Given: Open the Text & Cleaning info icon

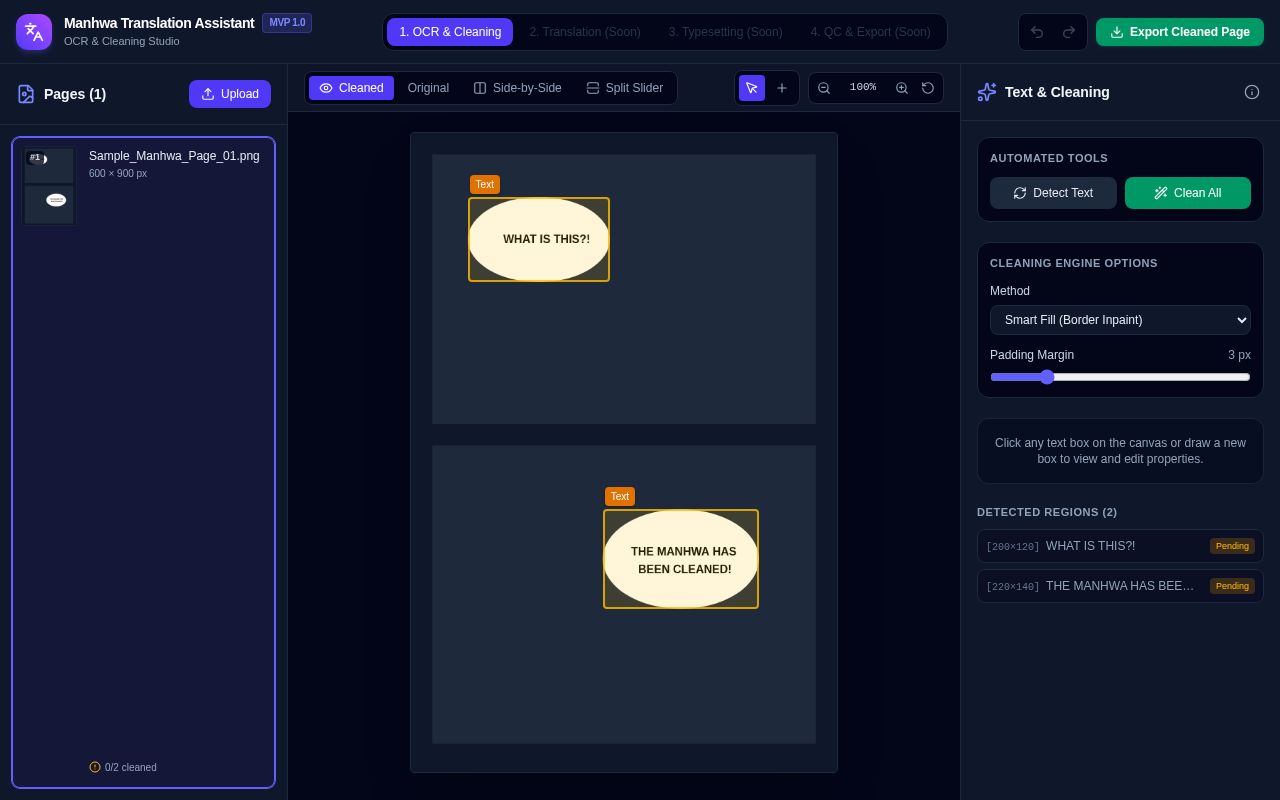Looking at the screenshot, I should 1252,92.
